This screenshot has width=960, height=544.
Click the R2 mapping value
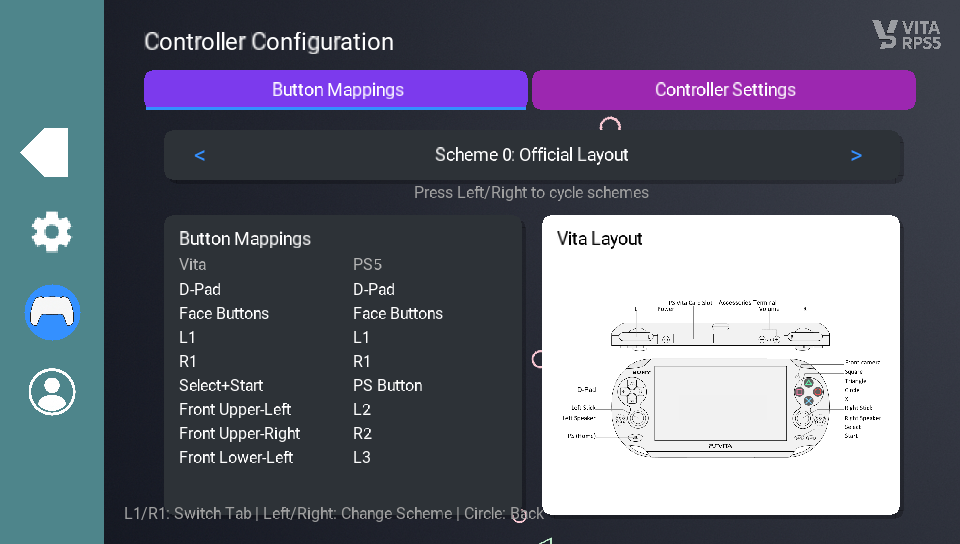[x=362, y=433]
